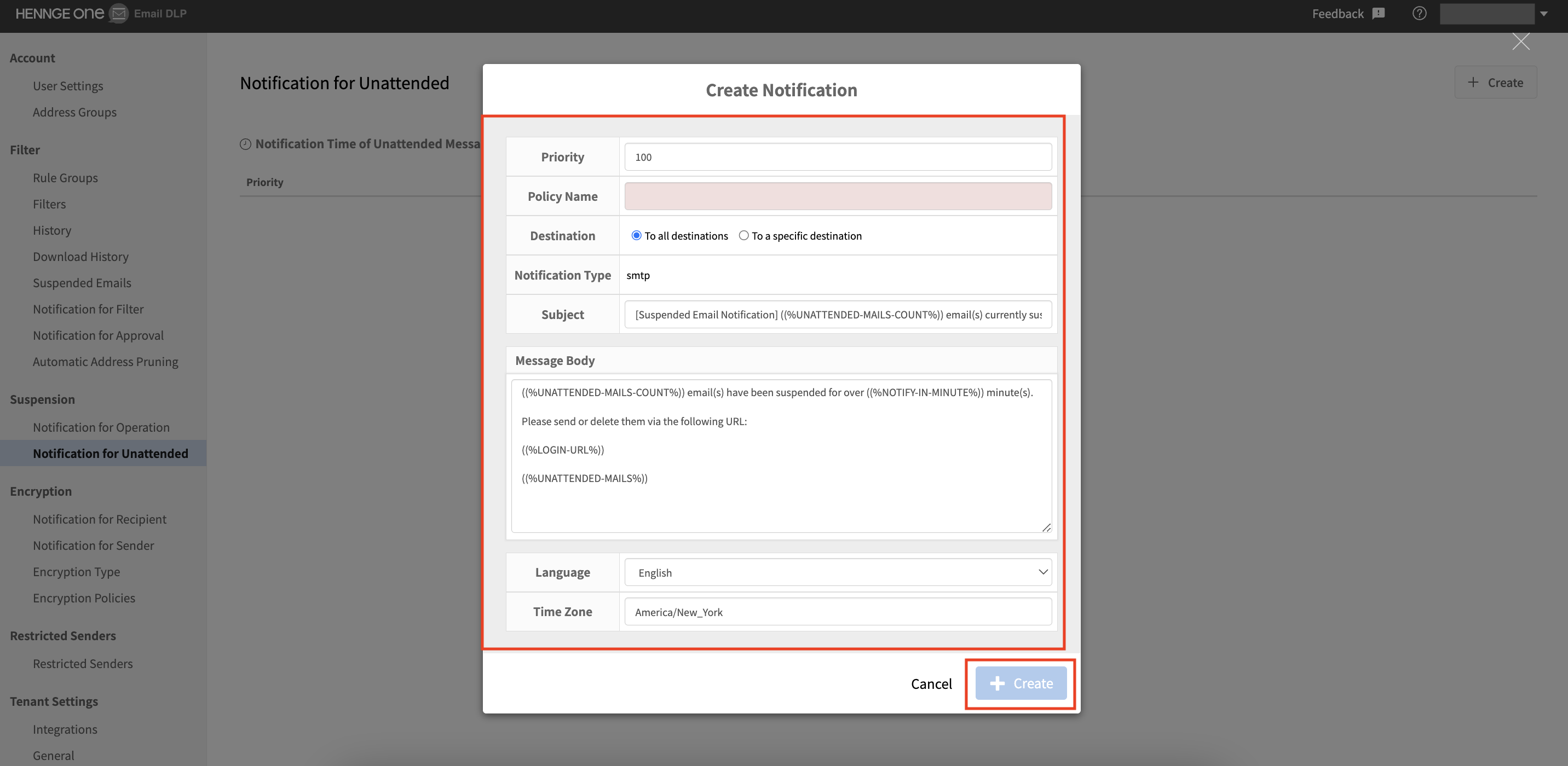Open Notification for Operation from the sidebar
This screenshot has height=766, width=1568.
click(101, 427)
